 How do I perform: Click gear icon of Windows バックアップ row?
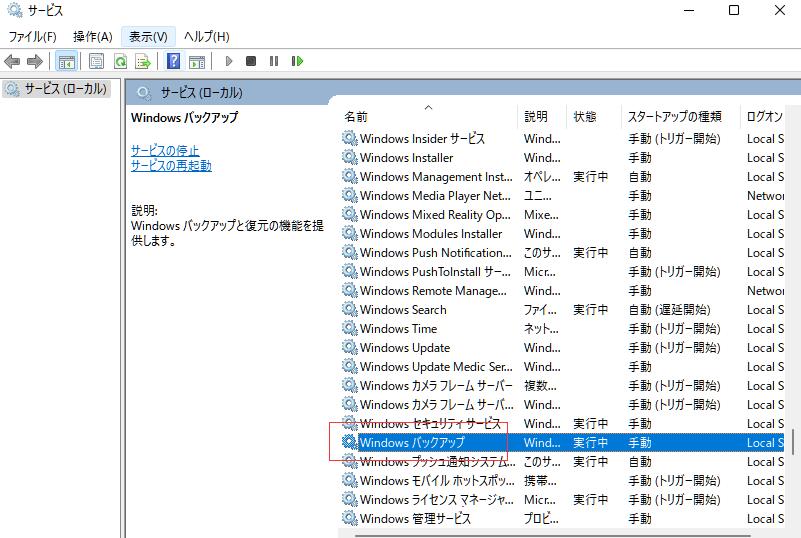[x=349, y=442]
